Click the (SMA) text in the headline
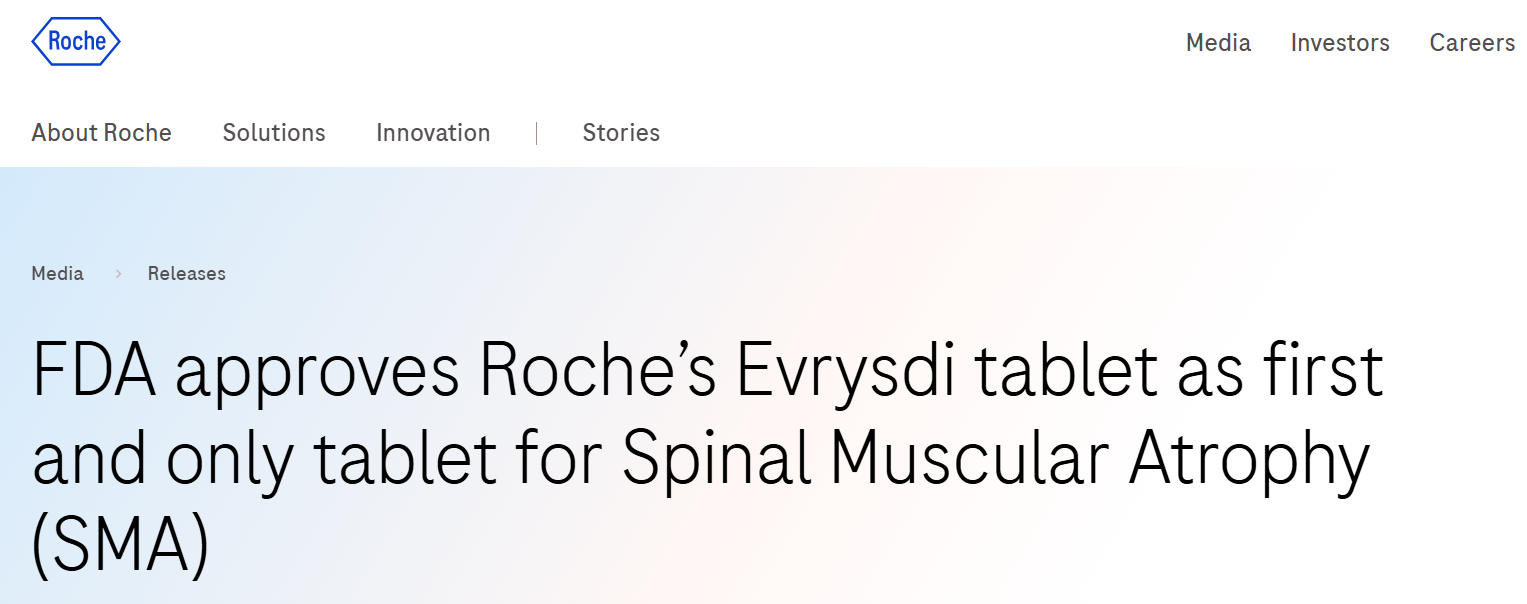Image resolution: width=1527 pixels, height=604 pixels. (x=121, y=546)
